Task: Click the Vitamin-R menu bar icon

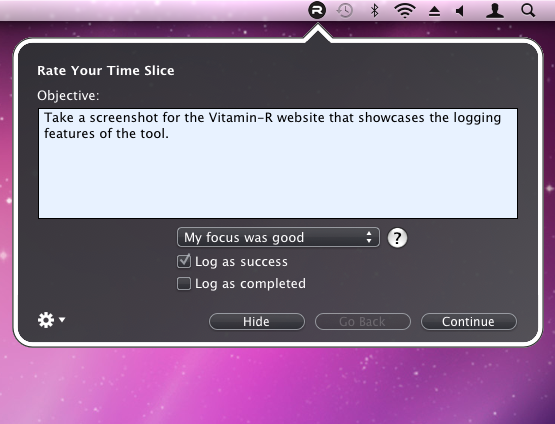Action: click(x=317, y=10)
